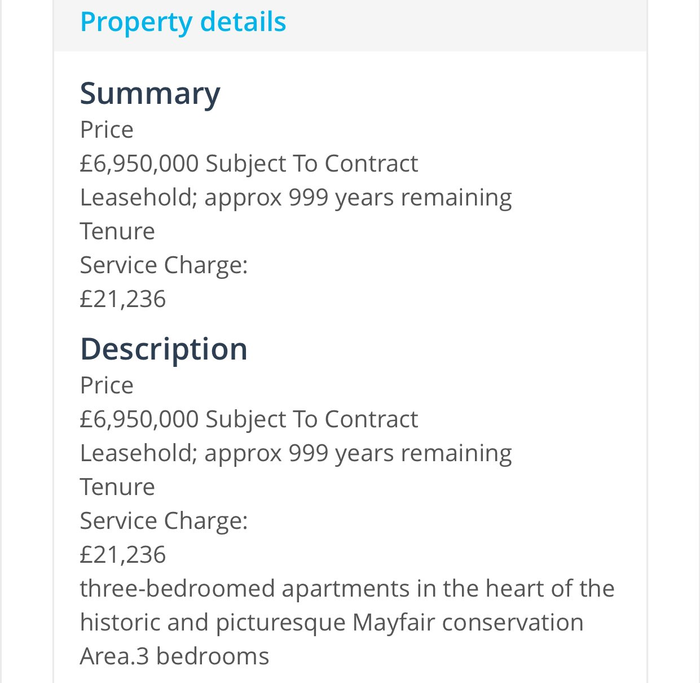Click Service Charge label in Description section
This screenshot has height=683, width=700.
[163, 521]
